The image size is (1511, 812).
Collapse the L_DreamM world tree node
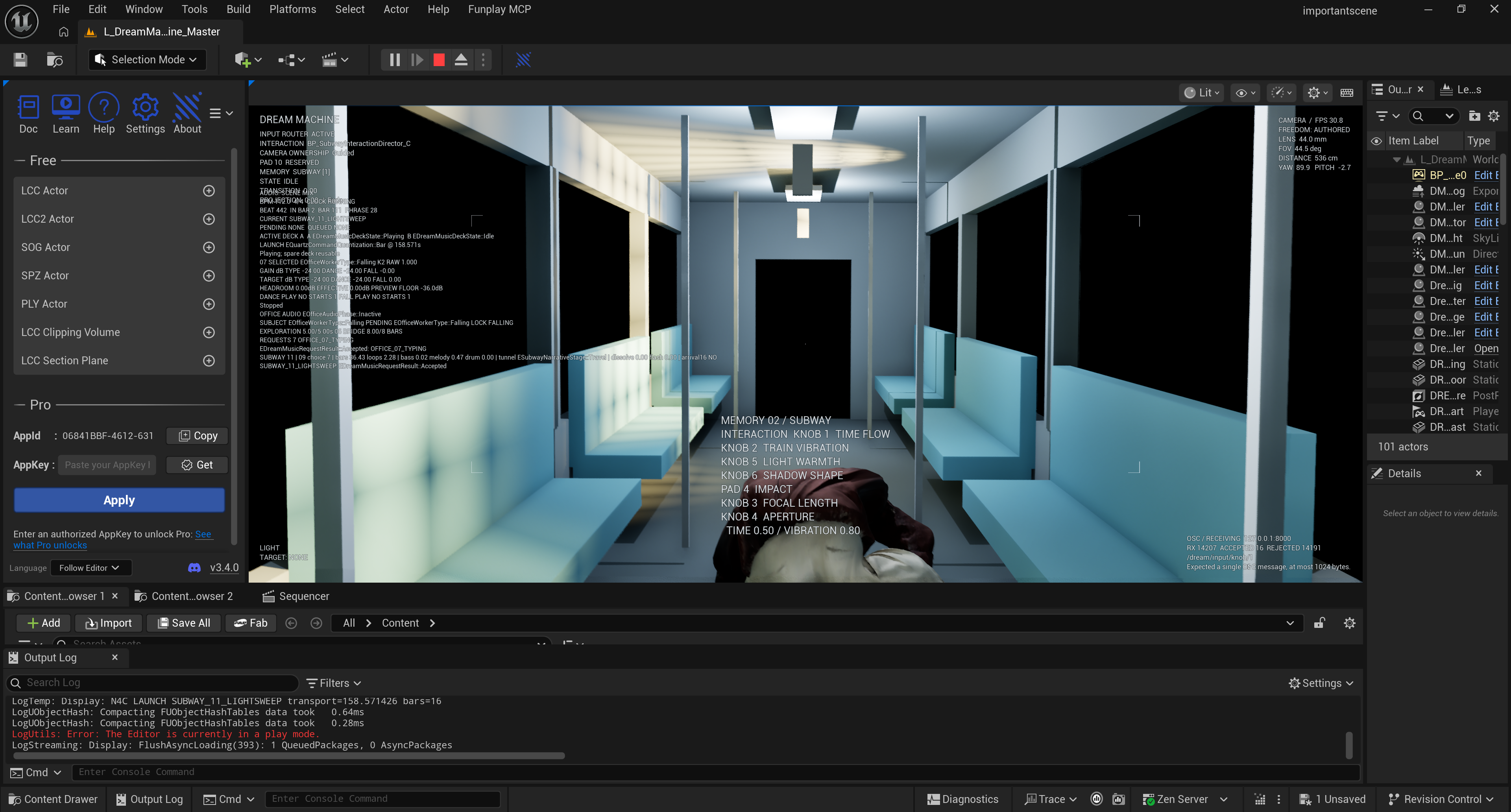(x=1396, y=159)
